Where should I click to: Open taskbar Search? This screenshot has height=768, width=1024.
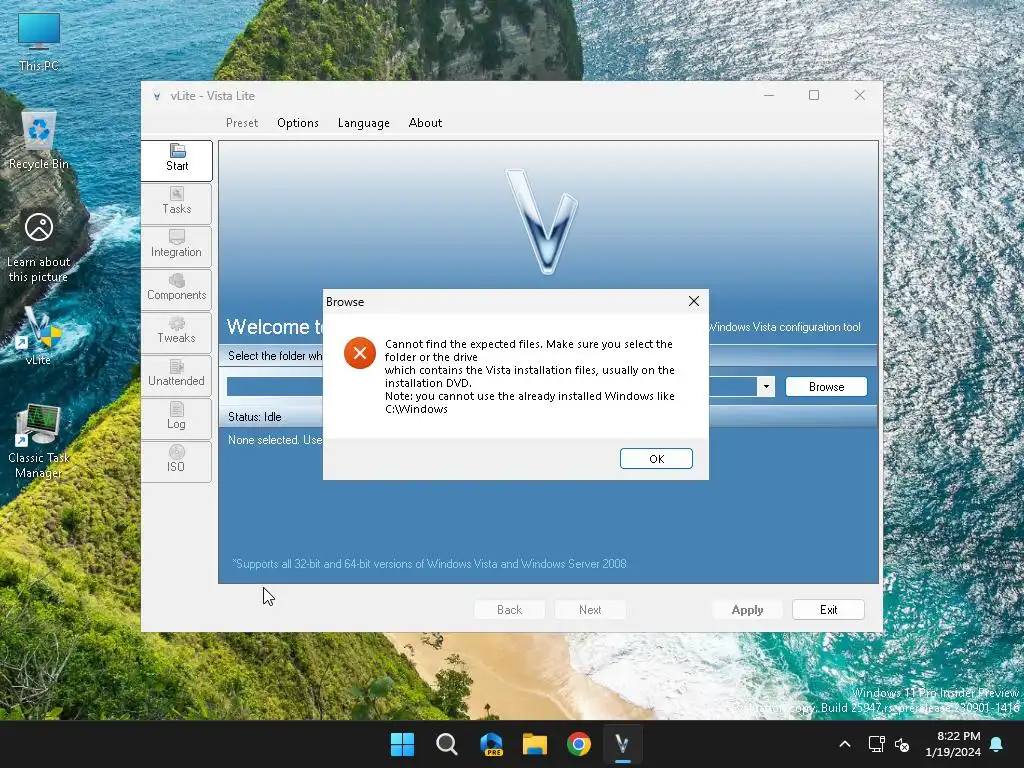pos(447,744)
